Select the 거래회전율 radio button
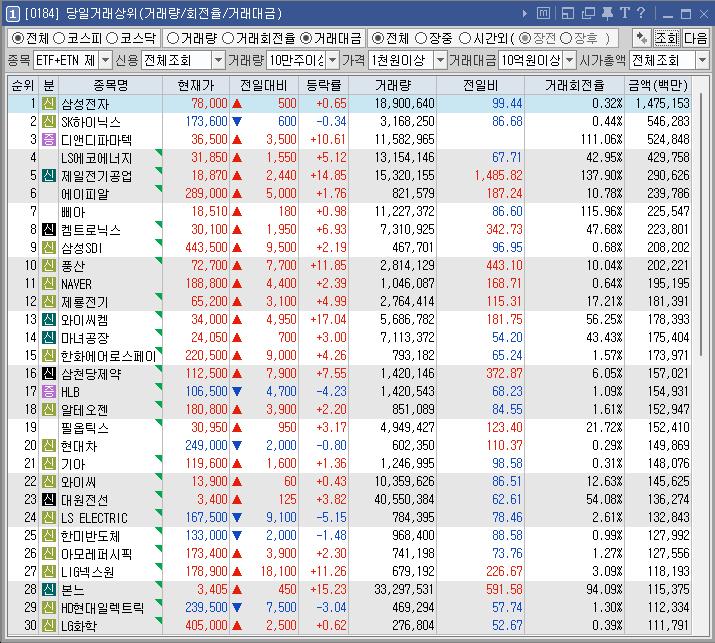 point(228,38)
